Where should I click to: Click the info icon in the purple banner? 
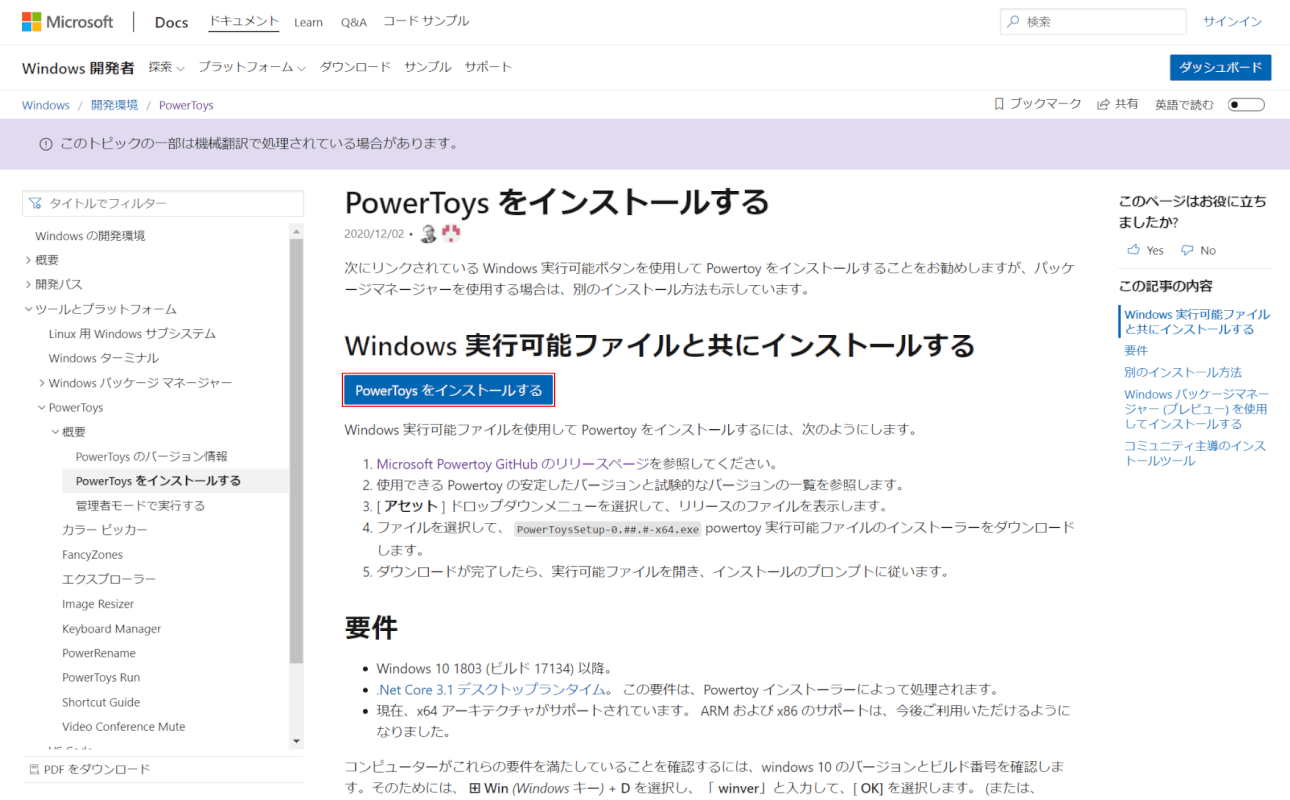click(x=45, y=144)
